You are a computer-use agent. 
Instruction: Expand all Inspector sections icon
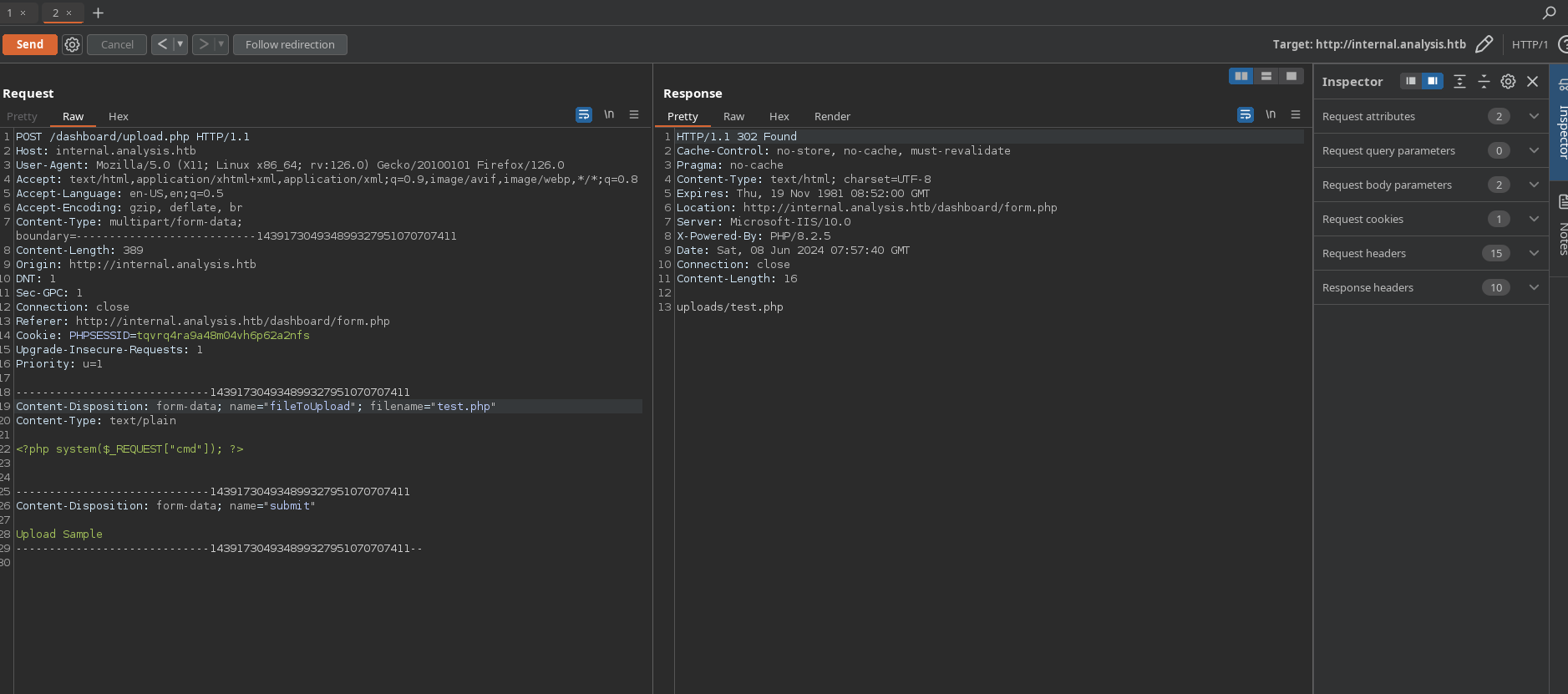pos(1459,81)
